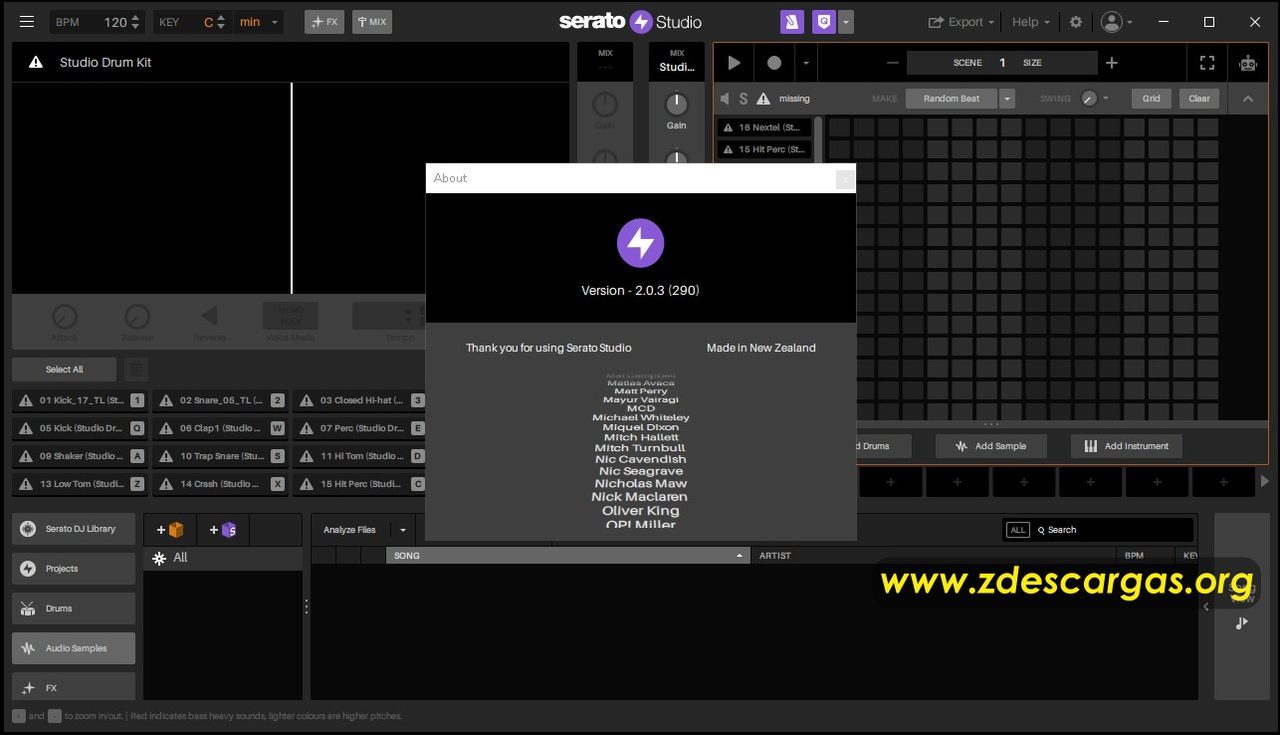The image size is (1280, 735).
Task: Click the Random Beat button
Action: click(951, 98)
